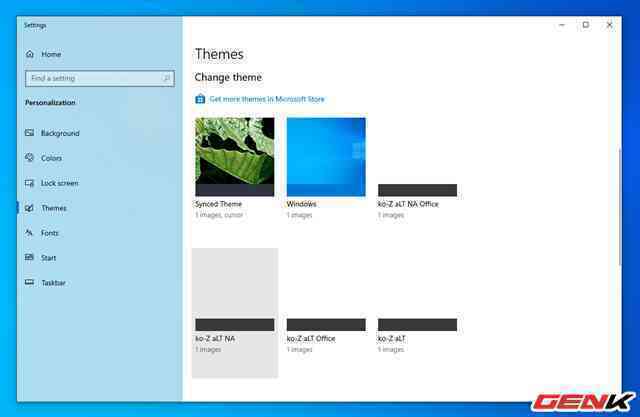The width and height of the screenshot is (640, 417).
Task: Open the Home settings page
Action: (51, 54)
